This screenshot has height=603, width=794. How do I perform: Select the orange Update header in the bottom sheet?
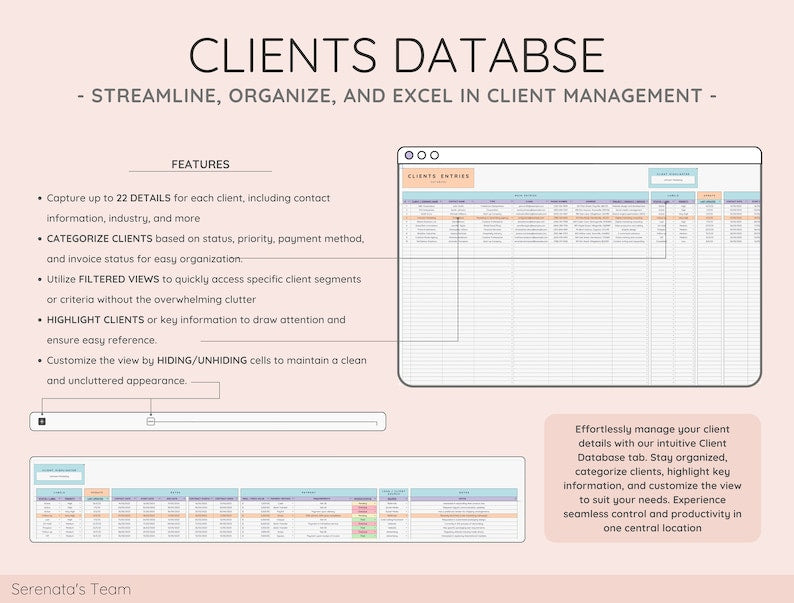[x=97, y=492]
